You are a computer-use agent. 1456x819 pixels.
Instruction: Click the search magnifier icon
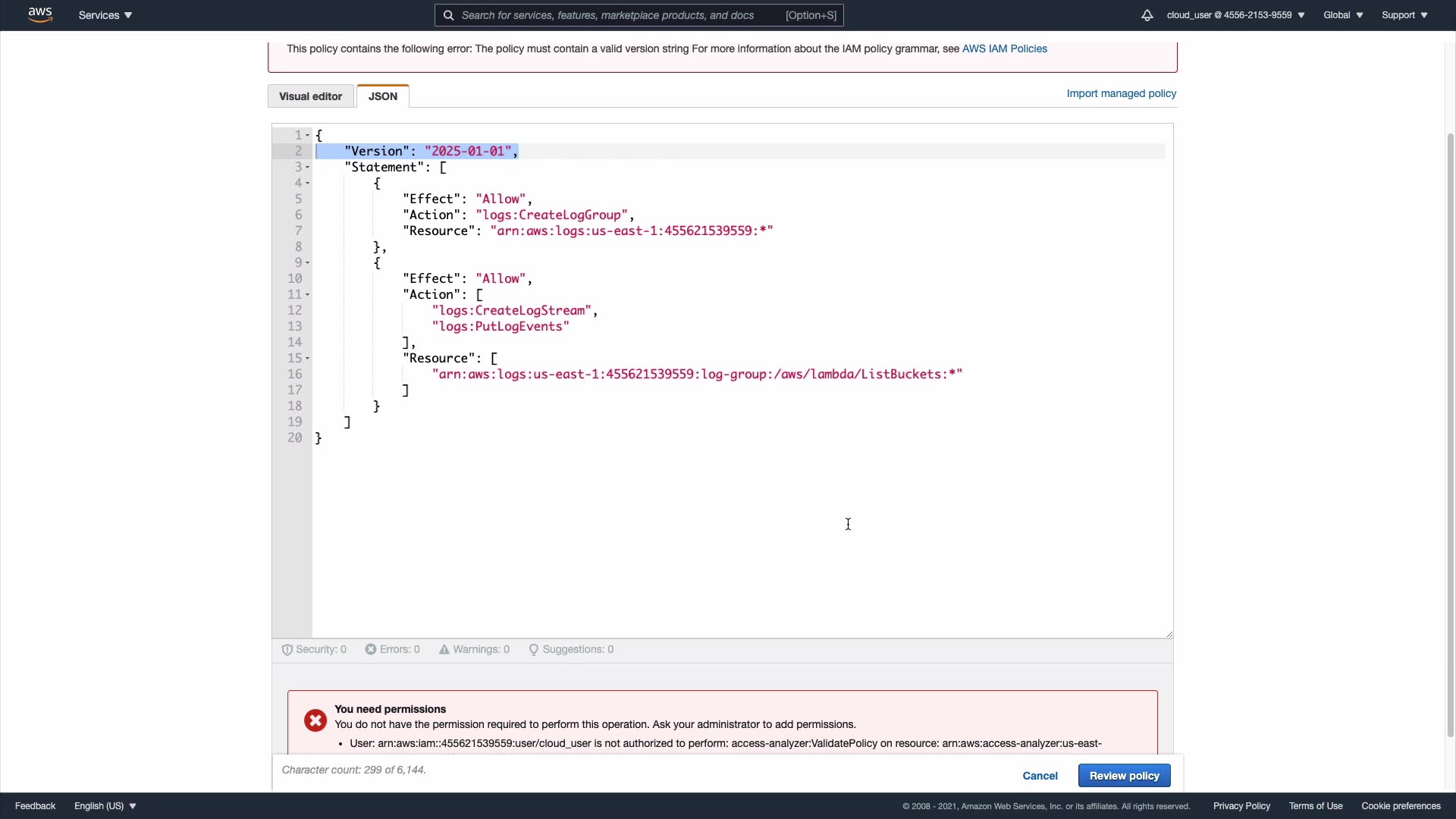(448, 15)
